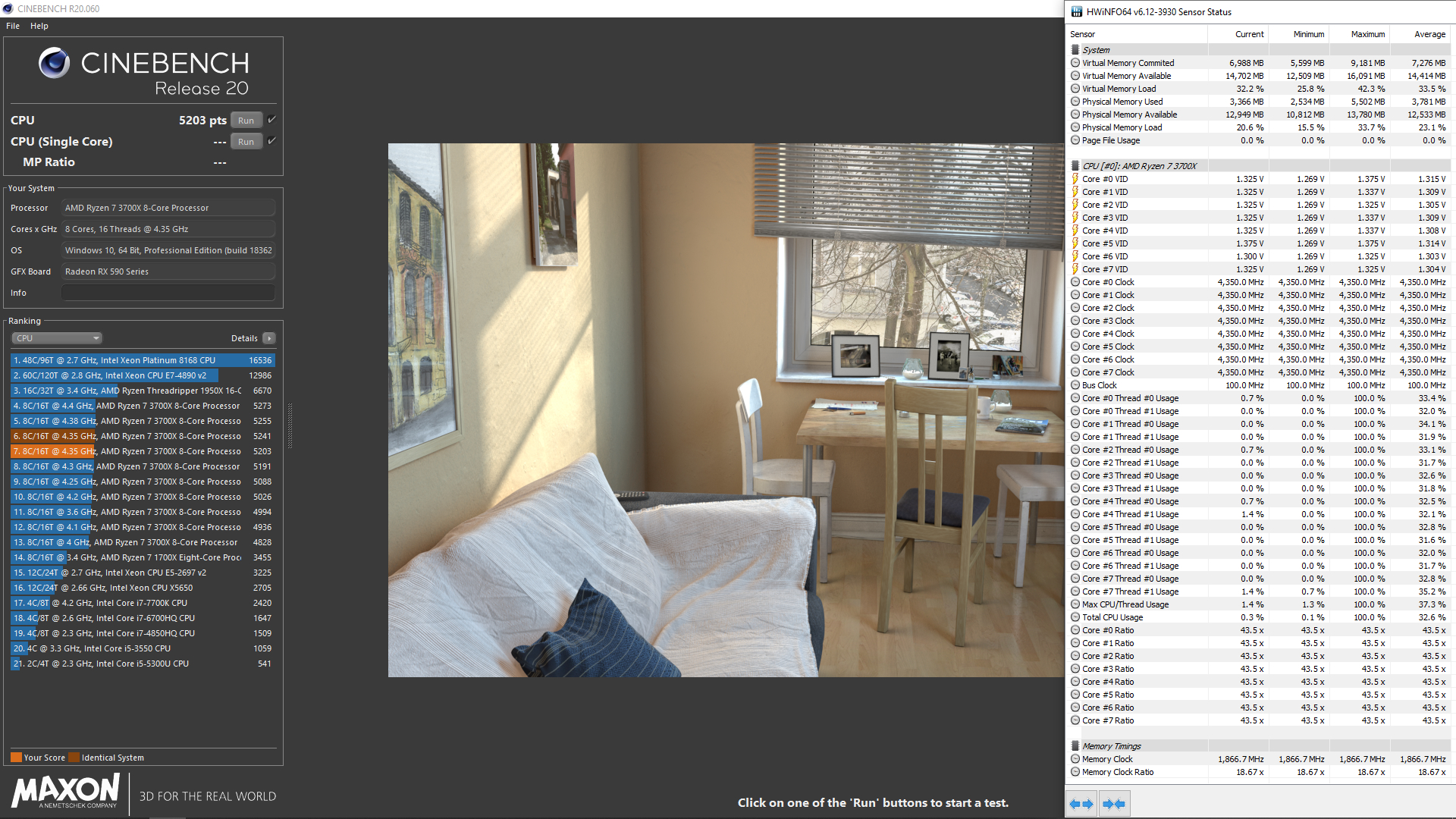Click the Info text field

[x=168, y=293]
